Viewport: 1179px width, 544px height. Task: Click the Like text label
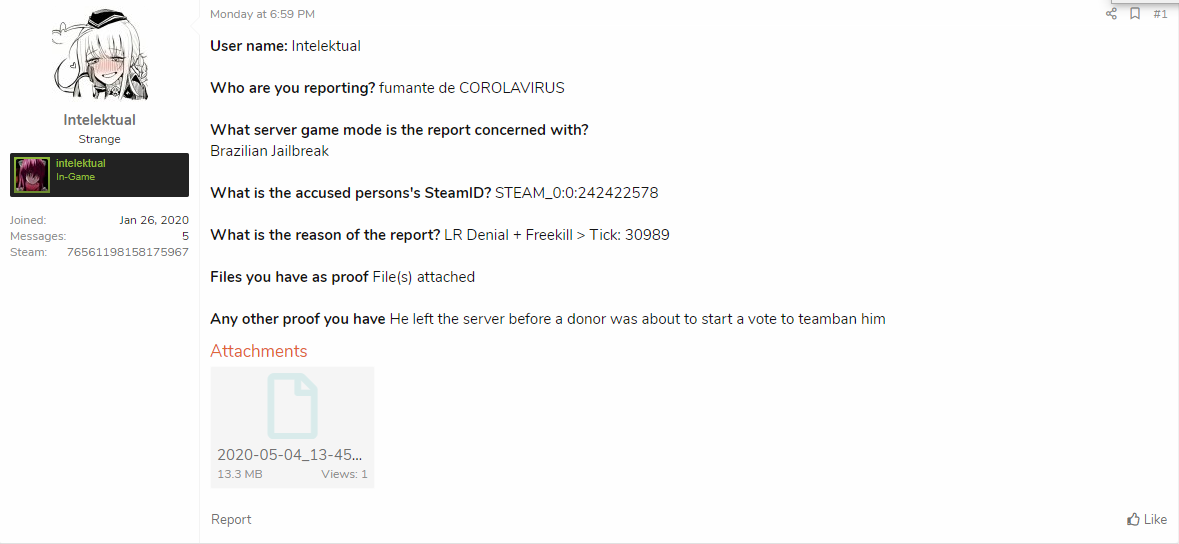1155,519
